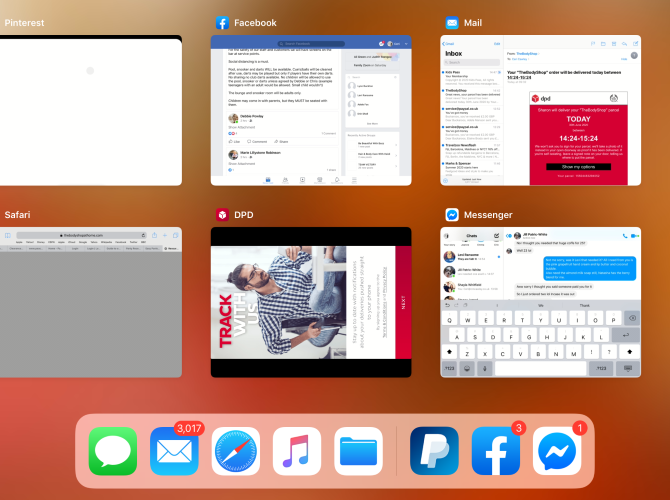670x500 pixels.
Task: Select Notifications bell tab in Facebook card
Action: pos(337,180)
